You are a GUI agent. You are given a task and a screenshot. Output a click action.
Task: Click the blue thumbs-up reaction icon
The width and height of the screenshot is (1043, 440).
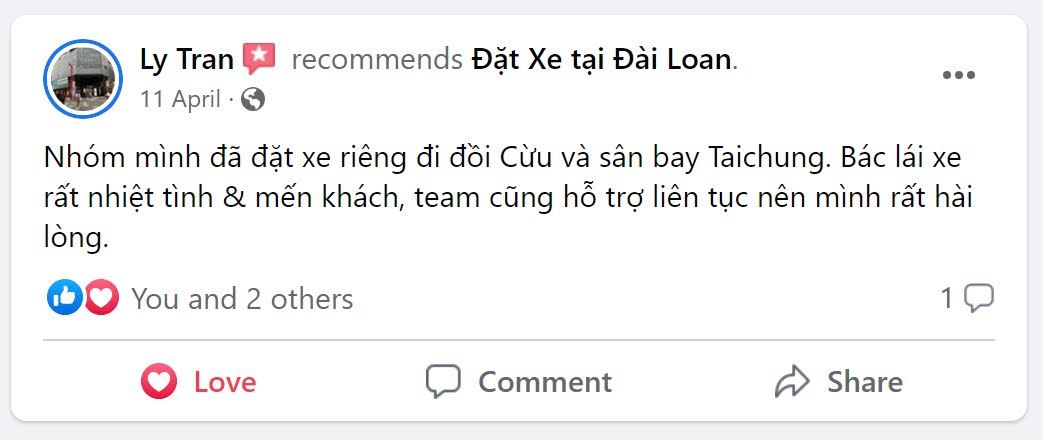click(x=65, y=298)
